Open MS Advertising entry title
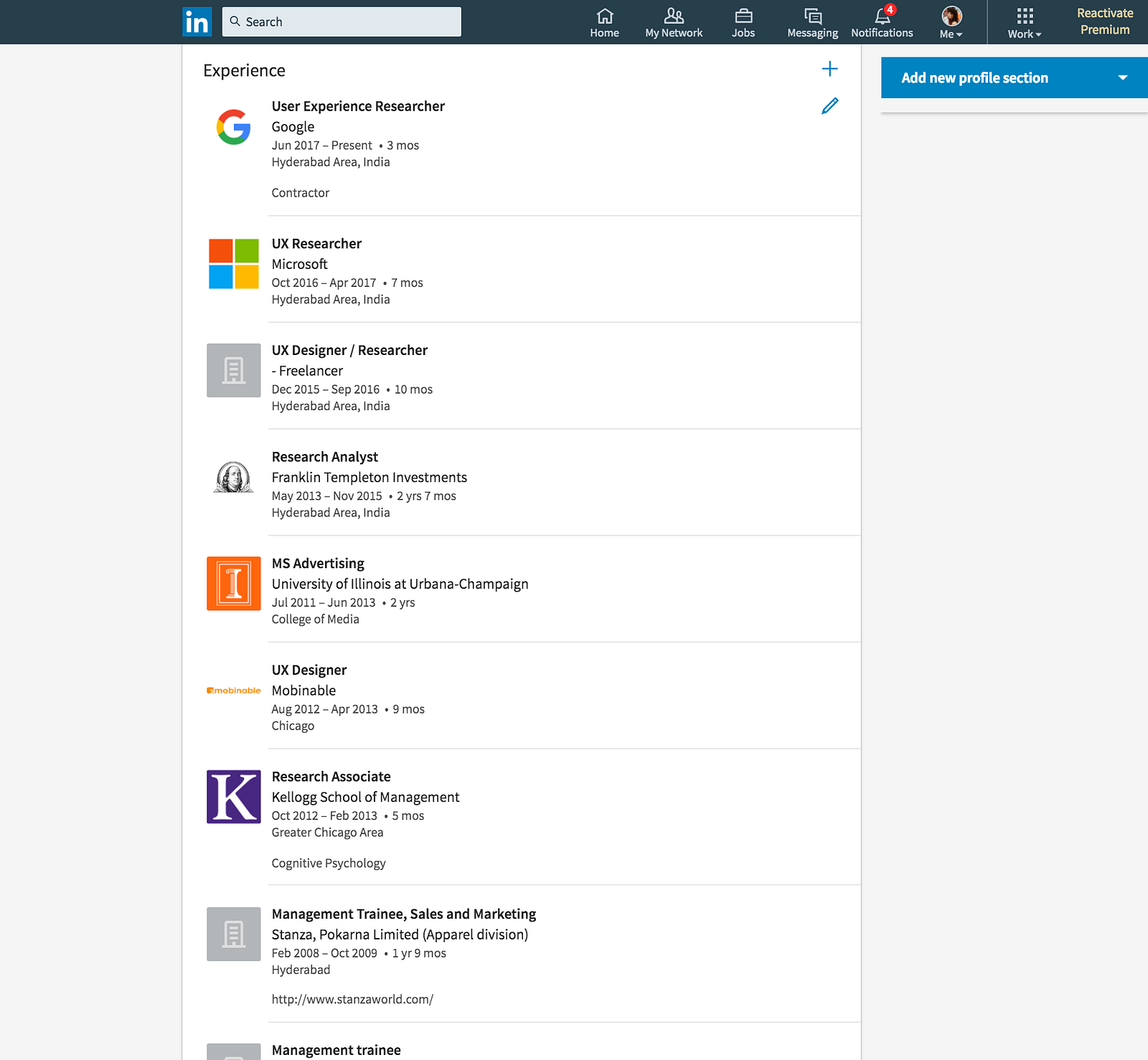Screen dimensions: 1148x1060 318,564
